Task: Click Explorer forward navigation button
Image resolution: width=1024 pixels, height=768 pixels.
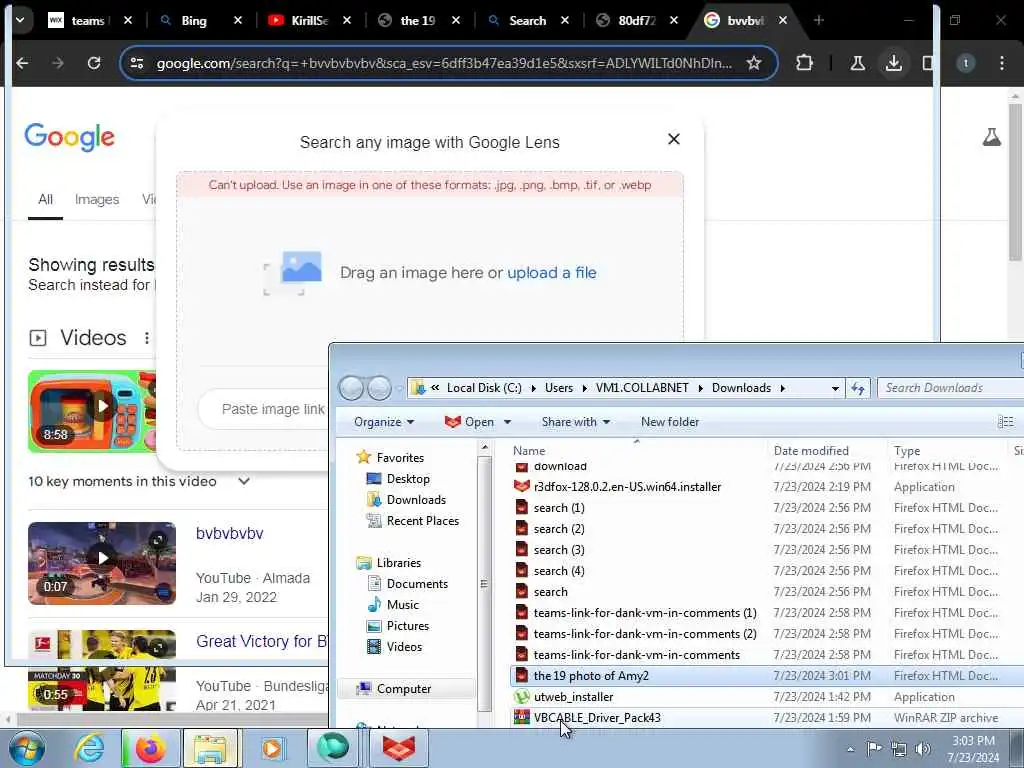Action: click(x=379, y=388)
